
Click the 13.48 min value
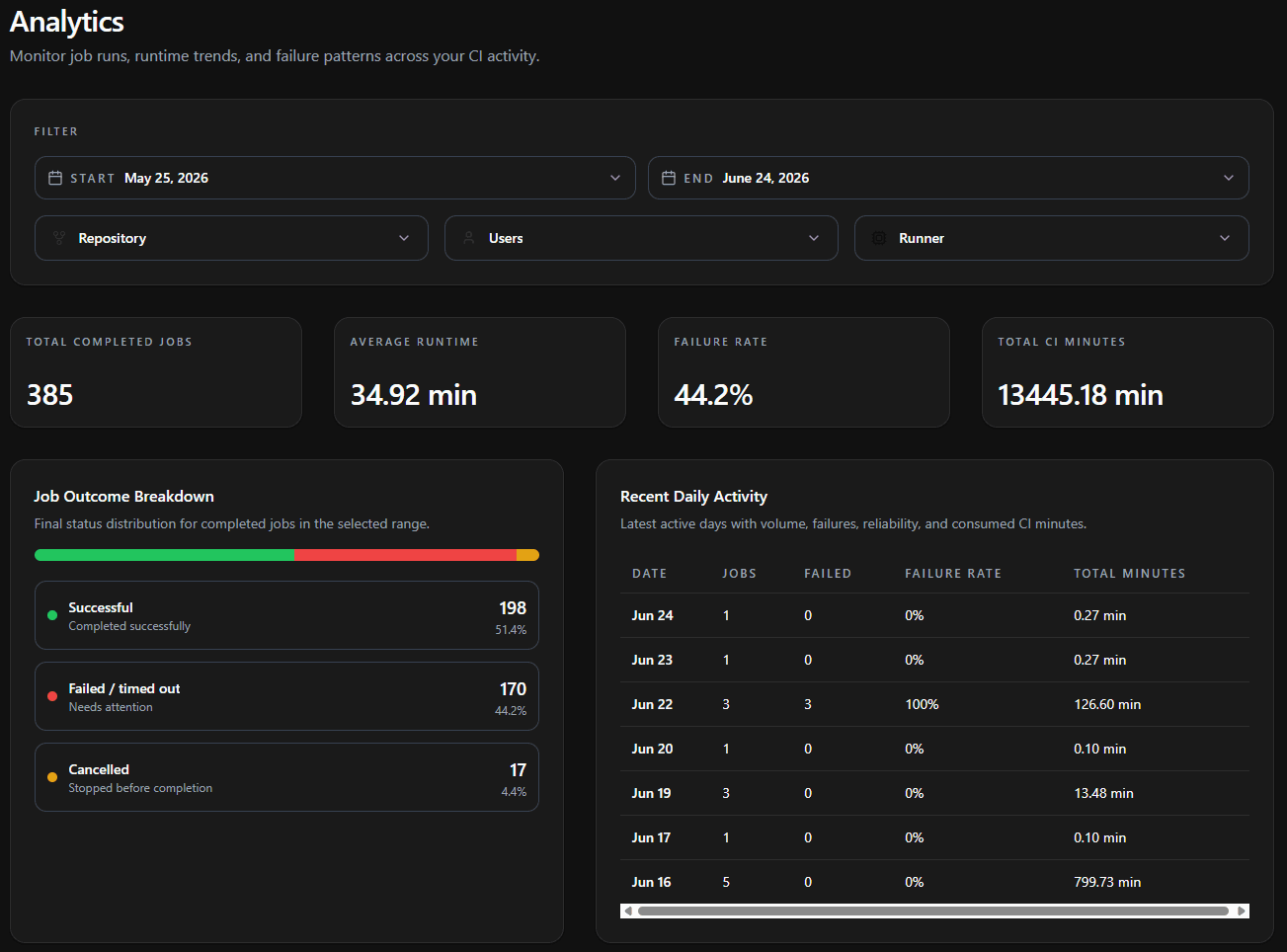[1103, 793]
